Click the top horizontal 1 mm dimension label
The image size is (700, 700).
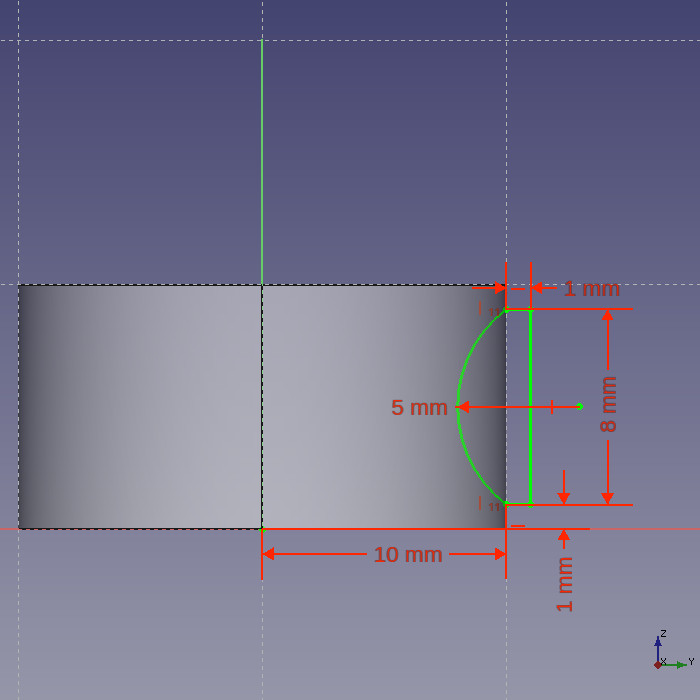[x=591, y=289]
